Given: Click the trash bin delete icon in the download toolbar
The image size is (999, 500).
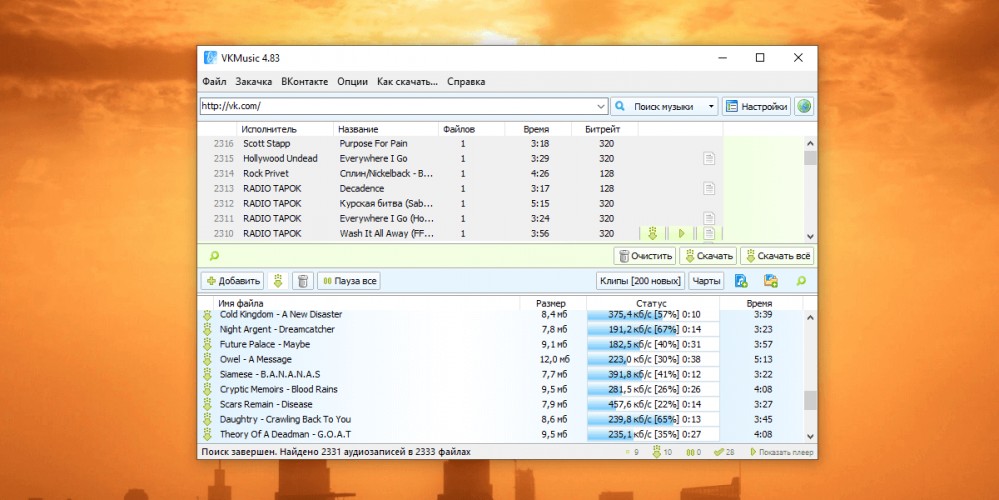Looking at the screenshot, I should [303, 281].
